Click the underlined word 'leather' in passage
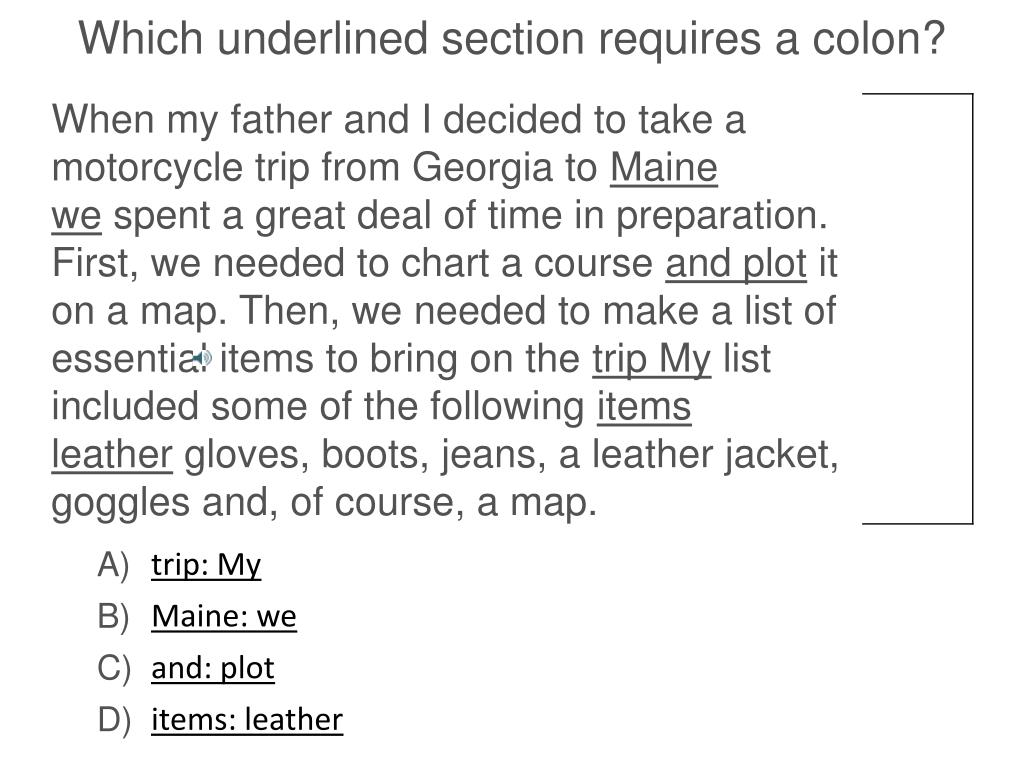The image size is (1024, 768). (112, 455)
